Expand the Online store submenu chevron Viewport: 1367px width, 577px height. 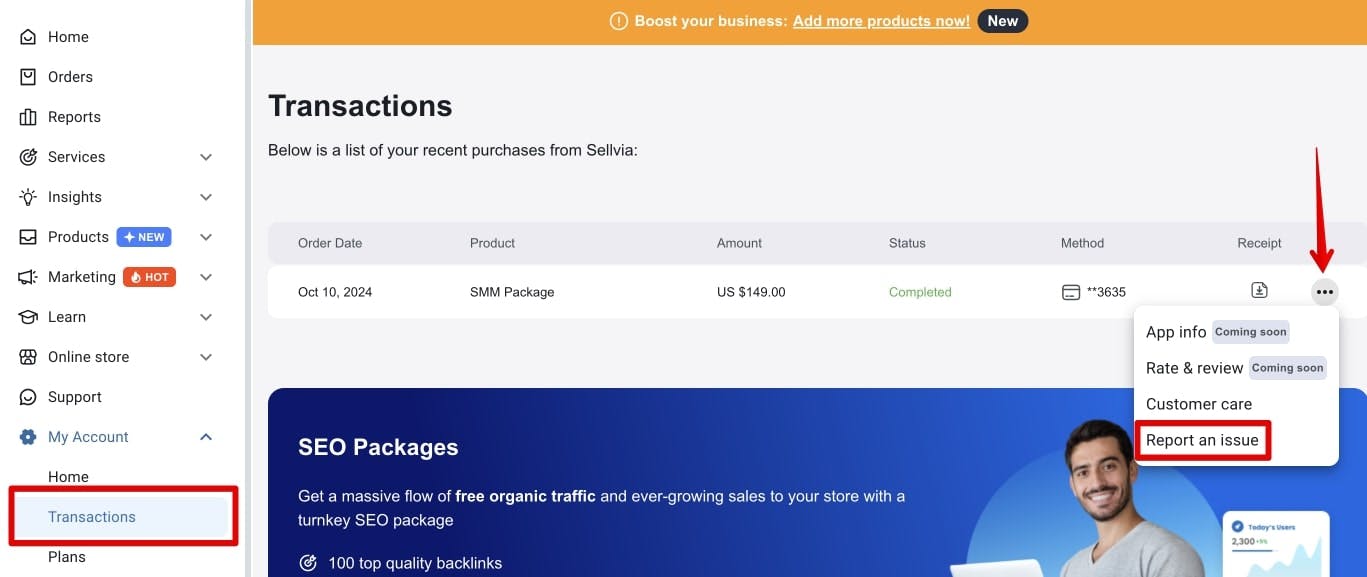coord(206,357)
